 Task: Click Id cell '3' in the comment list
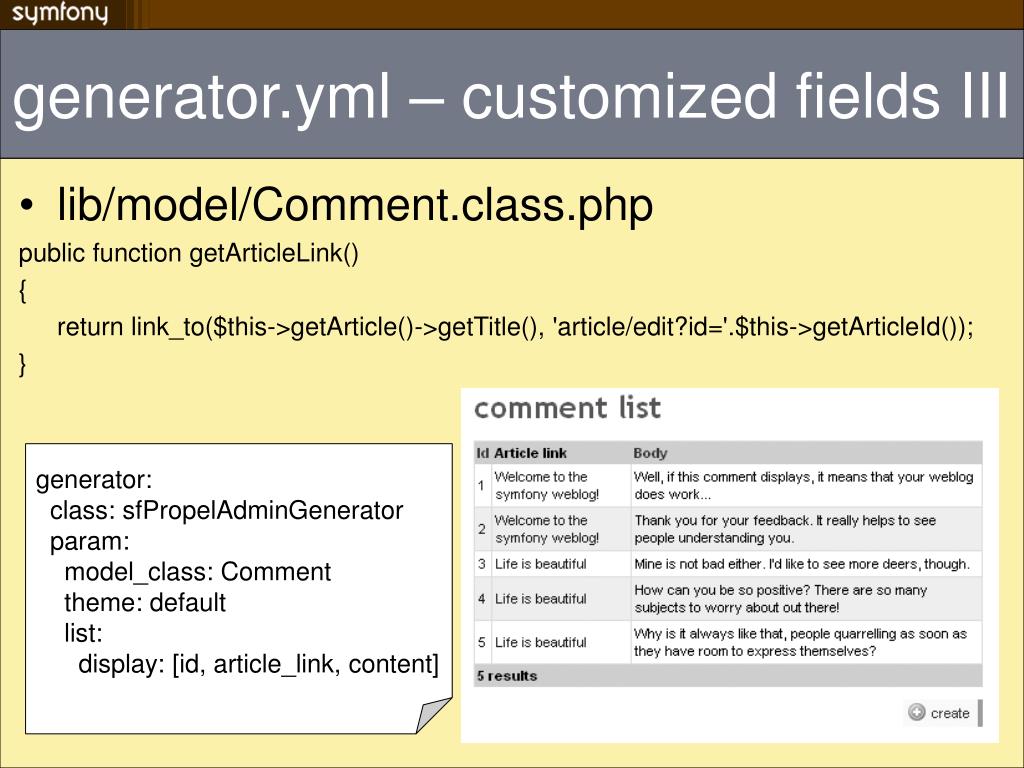(481, 564)
